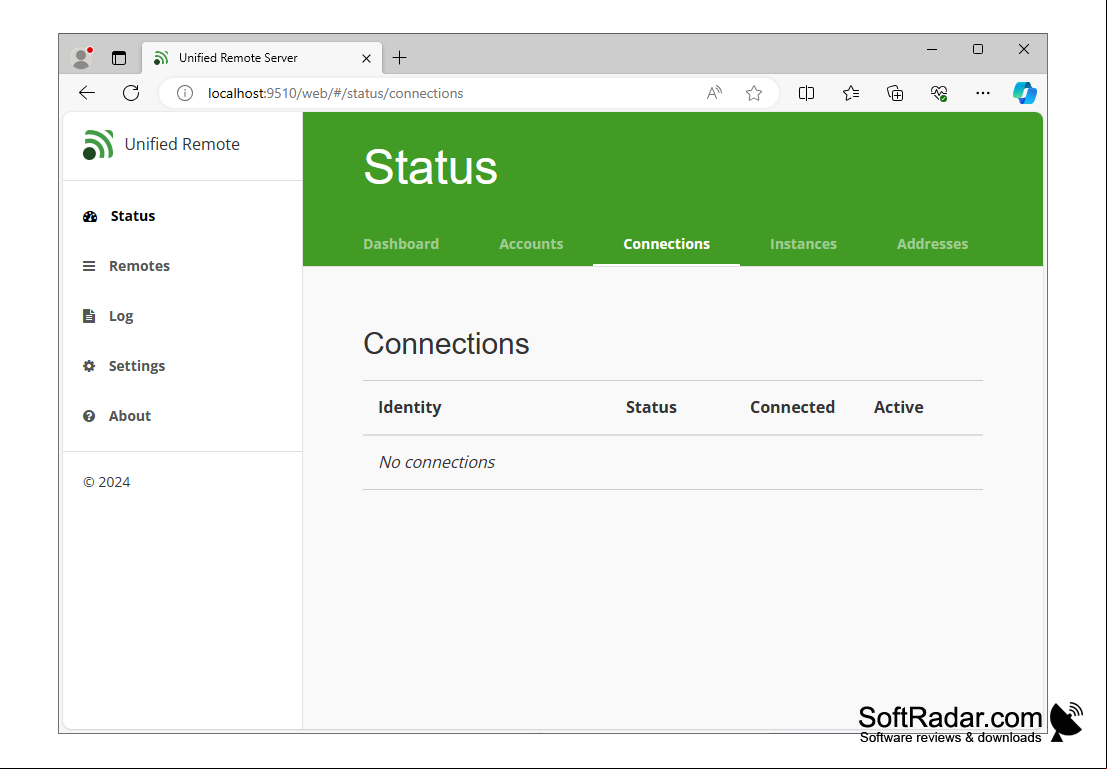1107x769 pixels.
Task: Open the Settings sidebar link
Action: pos(137,366)
